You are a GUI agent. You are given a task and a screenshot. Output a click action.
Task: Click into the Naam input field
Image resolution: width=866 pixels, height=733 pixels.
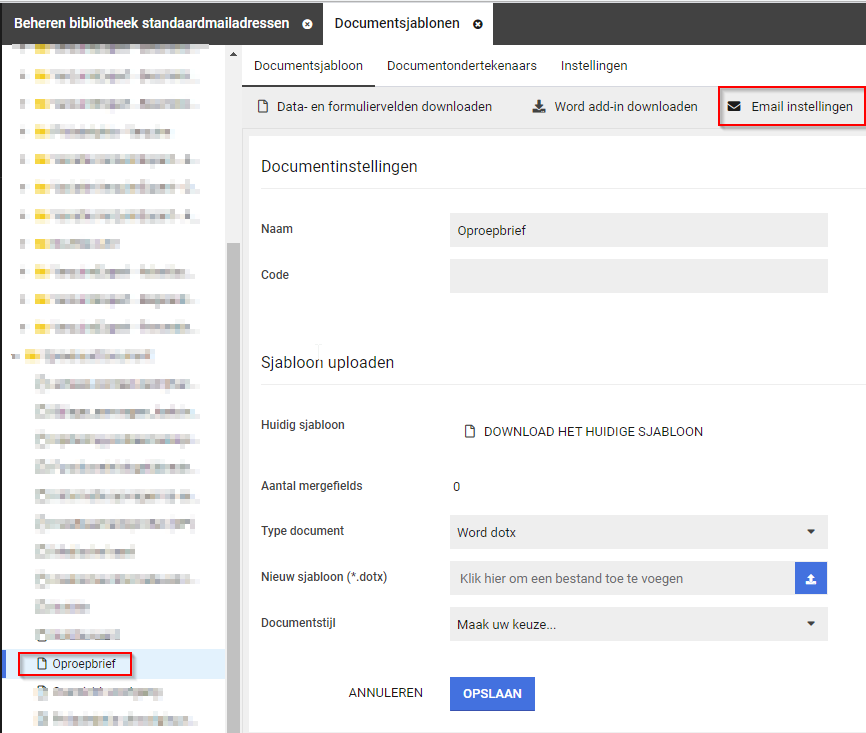(x=638, y=230)
